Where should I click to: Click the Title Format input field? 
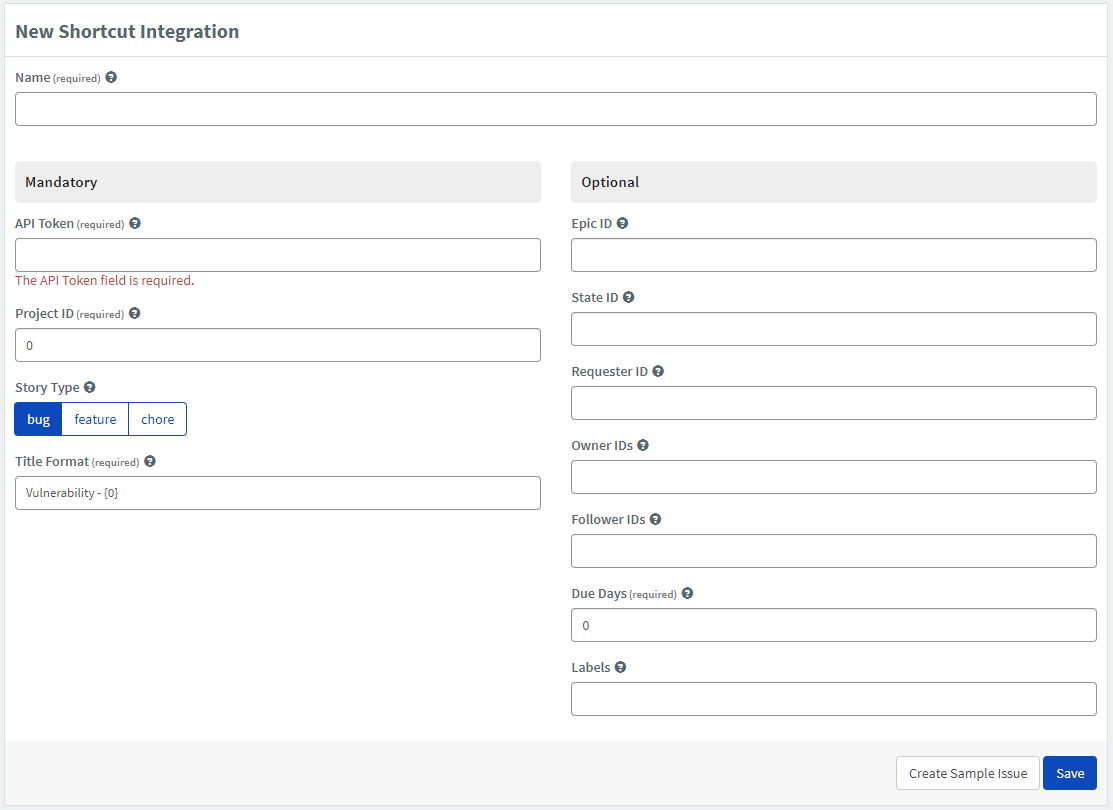point(278,493)
